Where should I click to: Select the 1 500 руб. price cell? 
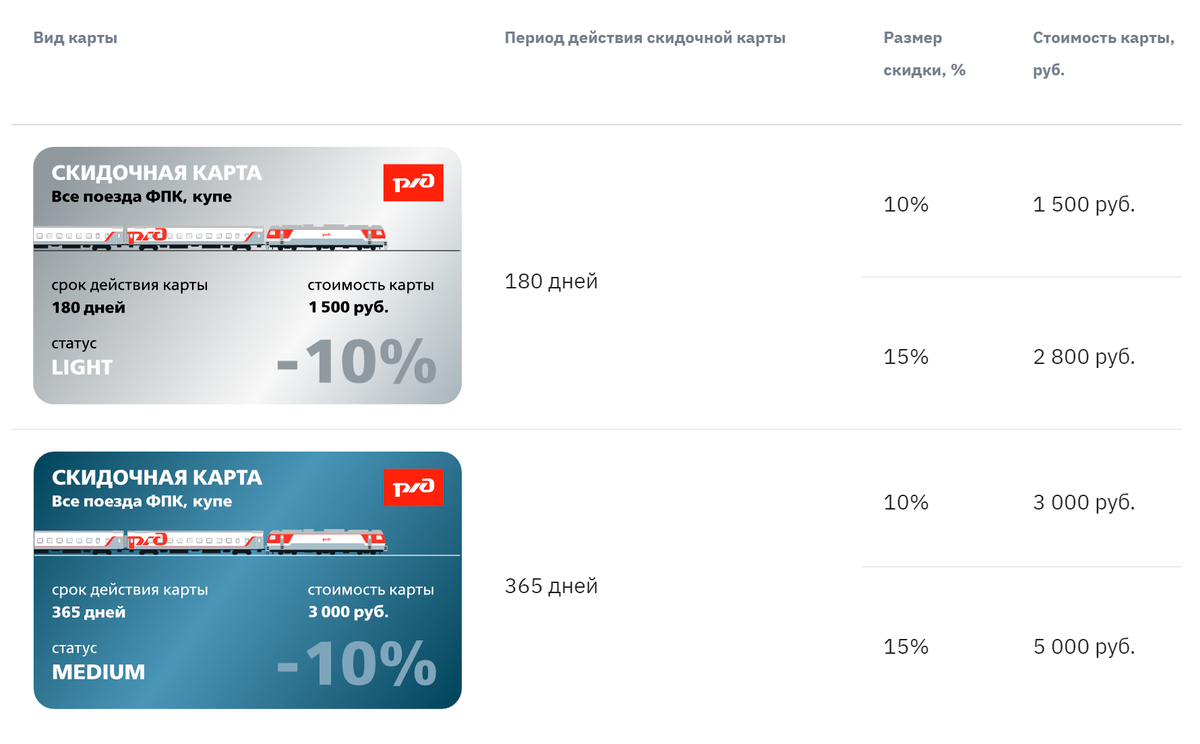[x=1084, y=205]
